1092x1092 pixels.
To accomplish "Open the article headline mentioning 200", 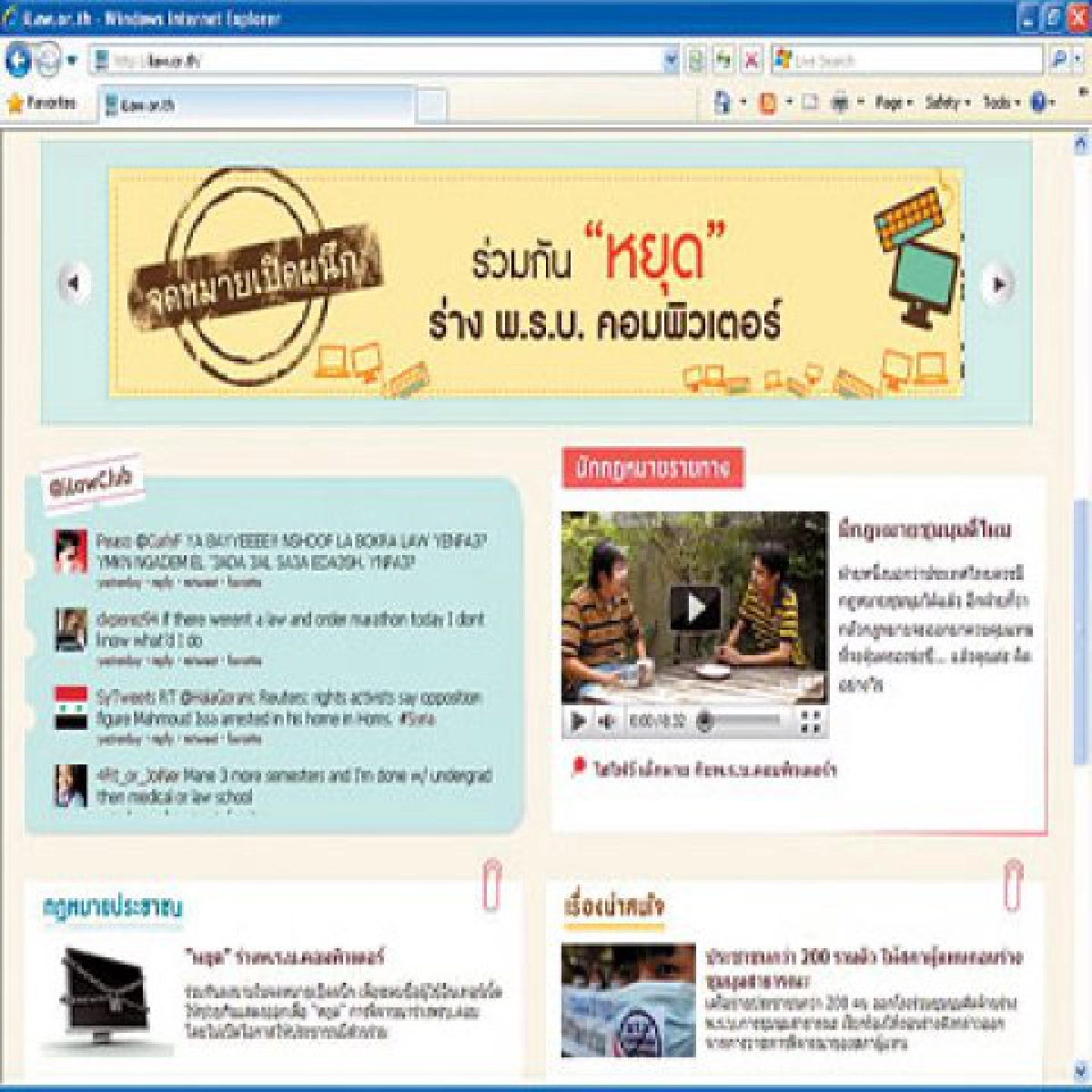I will tap(864, 968).
